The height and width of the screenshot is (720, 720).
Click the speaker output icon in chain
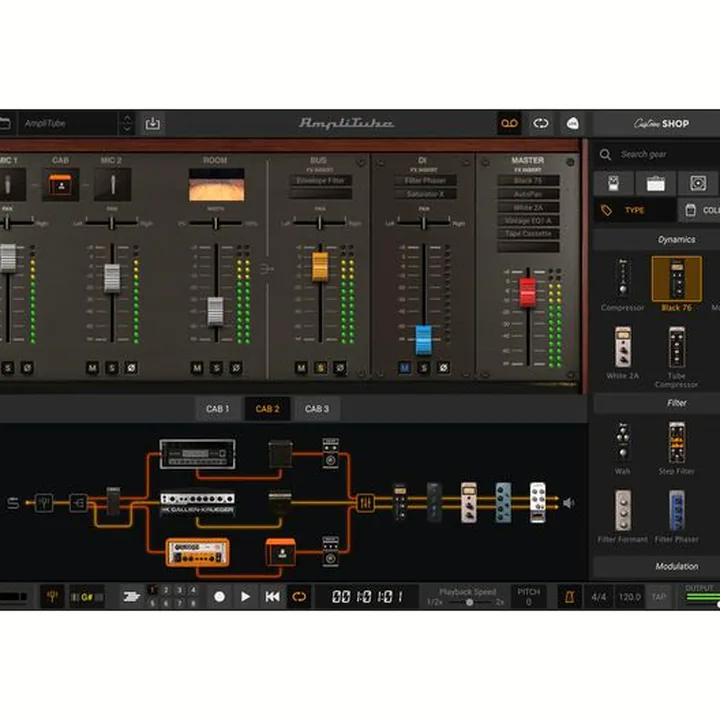[568, 503]
